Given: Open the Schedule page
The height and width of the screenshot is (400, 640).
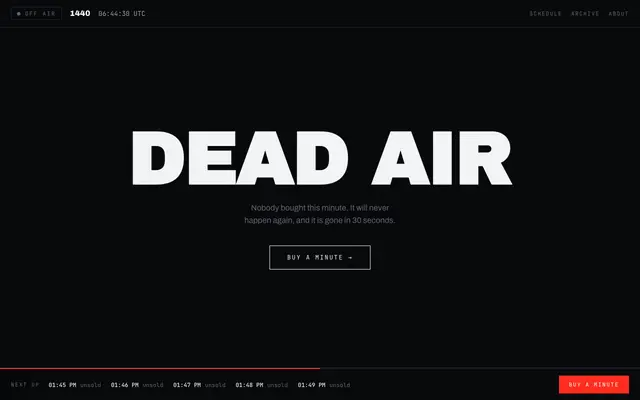Looking at the screenshot, I should [545, 13].
